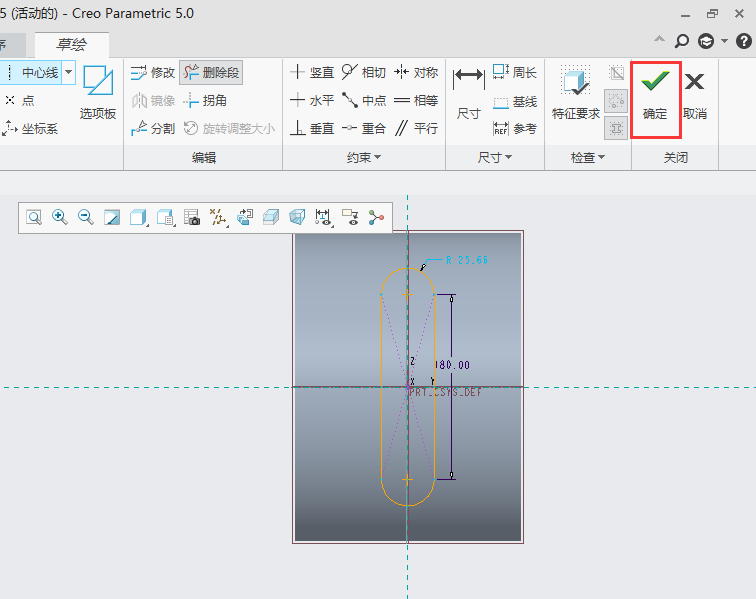This screenshot has width=756, height=599.
Task: Click zoom out magnifier in graphics toolbar
Action: (86, 217)
